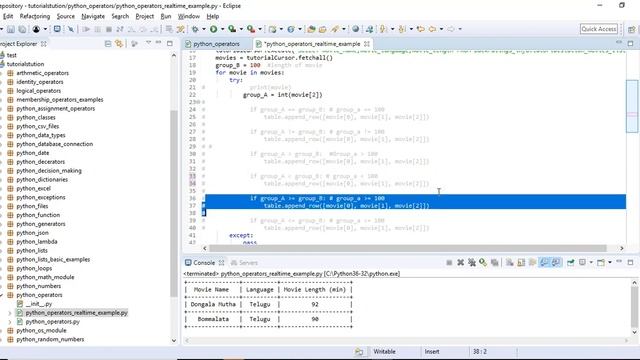Select python_database_connection package
The height and width of the screenshot is (360, 640).
click(54, 144)
